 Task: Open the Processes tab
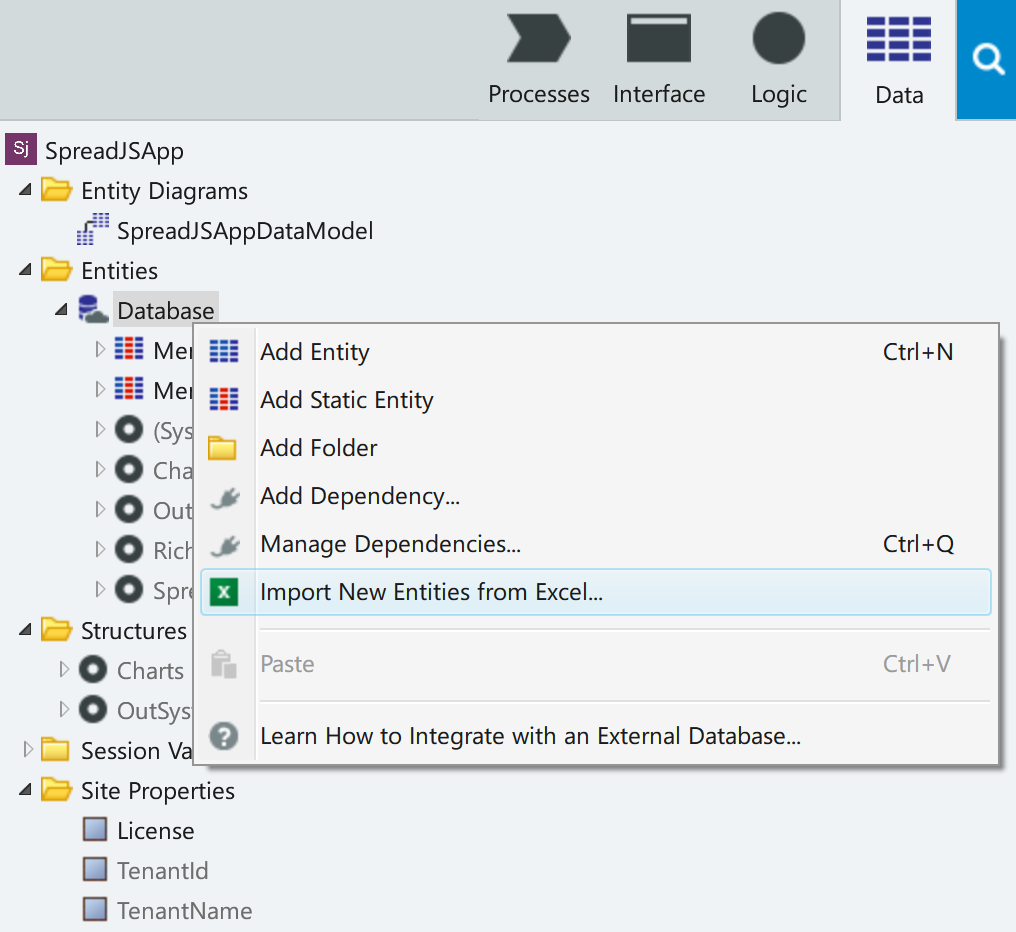click(x=538, y=60)
